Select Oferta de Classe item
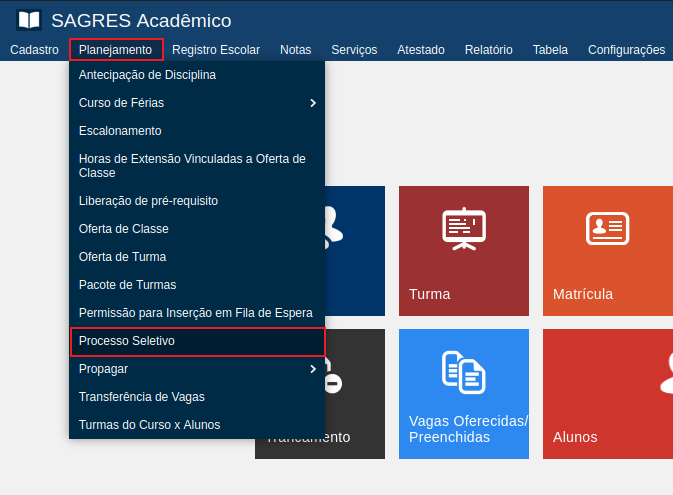The height and width of the screenshot is (495, 673). click(x=124, y=229)
